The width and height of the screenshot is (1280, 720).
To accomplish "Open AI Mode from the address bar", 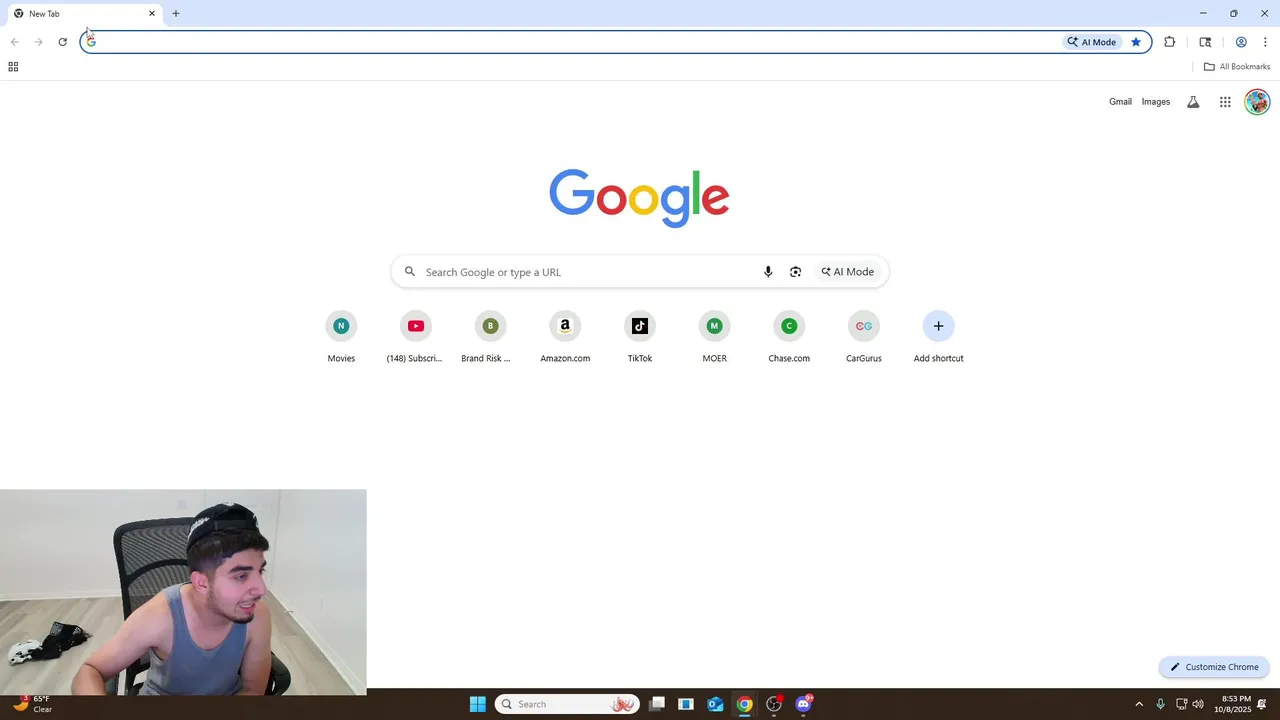I will pyautogui.click(x=1092, y=42).
